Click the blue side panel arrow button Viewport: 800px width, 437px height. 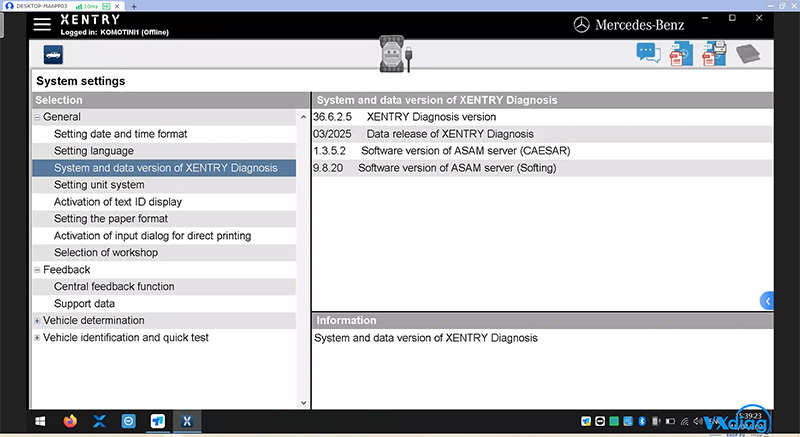767,301
